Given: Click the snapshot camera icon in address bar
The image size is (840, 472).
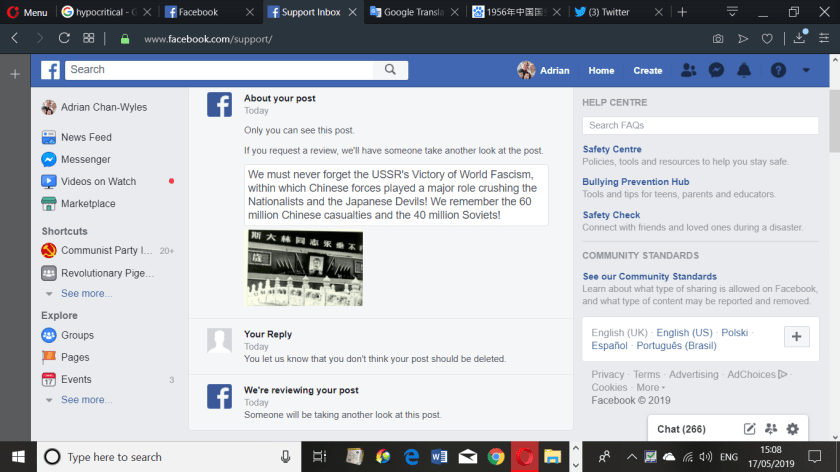Looking at the screenshot, I should 718,39.
